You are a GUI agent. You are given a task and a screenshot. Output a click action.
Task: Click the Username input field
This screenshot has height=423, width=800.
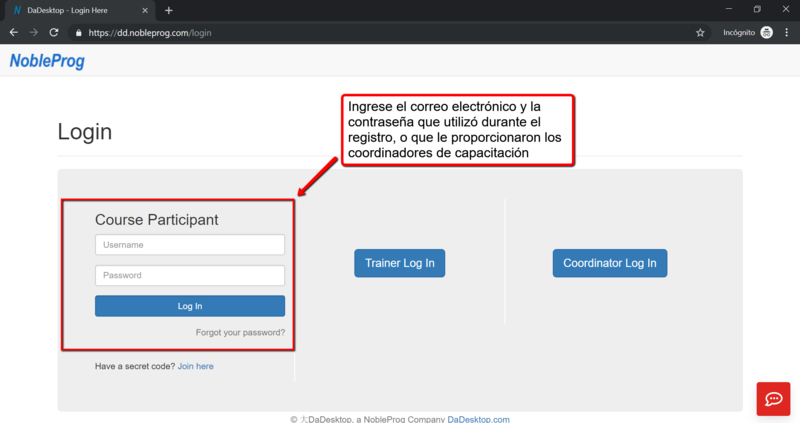pos(190,244)
